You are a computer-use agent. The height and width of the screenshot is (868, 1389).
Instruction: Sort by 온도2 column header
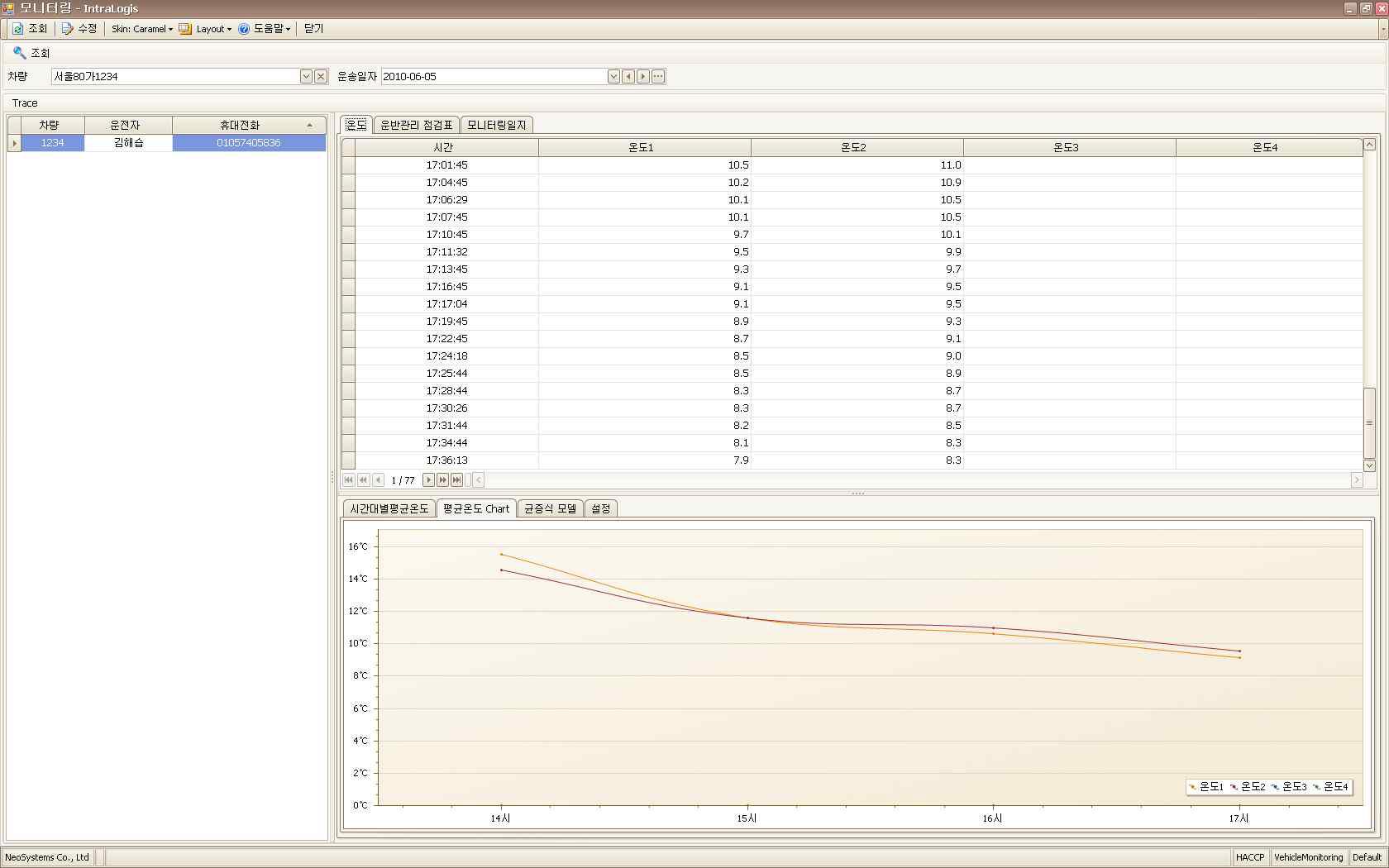pyautogui.click(x=857, y=147)
